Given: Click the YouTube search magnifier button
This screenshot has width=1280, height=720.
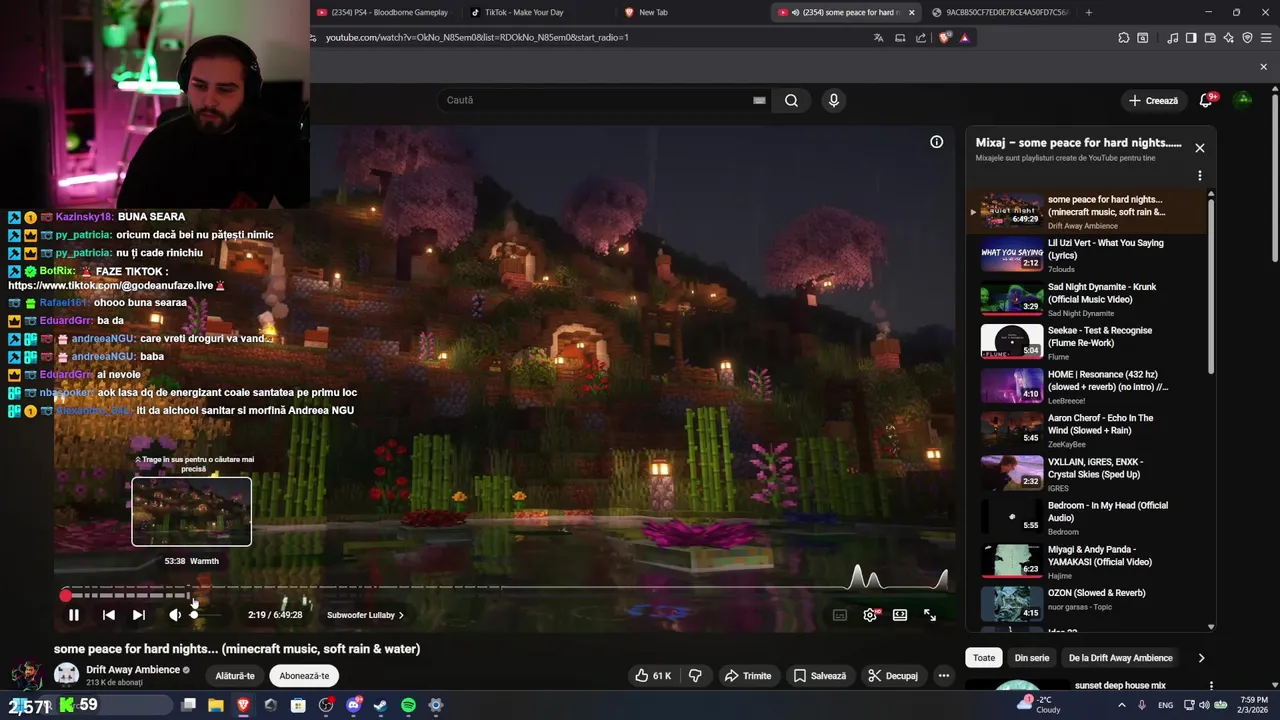Looking at the screenshot, I should point(791,100).
